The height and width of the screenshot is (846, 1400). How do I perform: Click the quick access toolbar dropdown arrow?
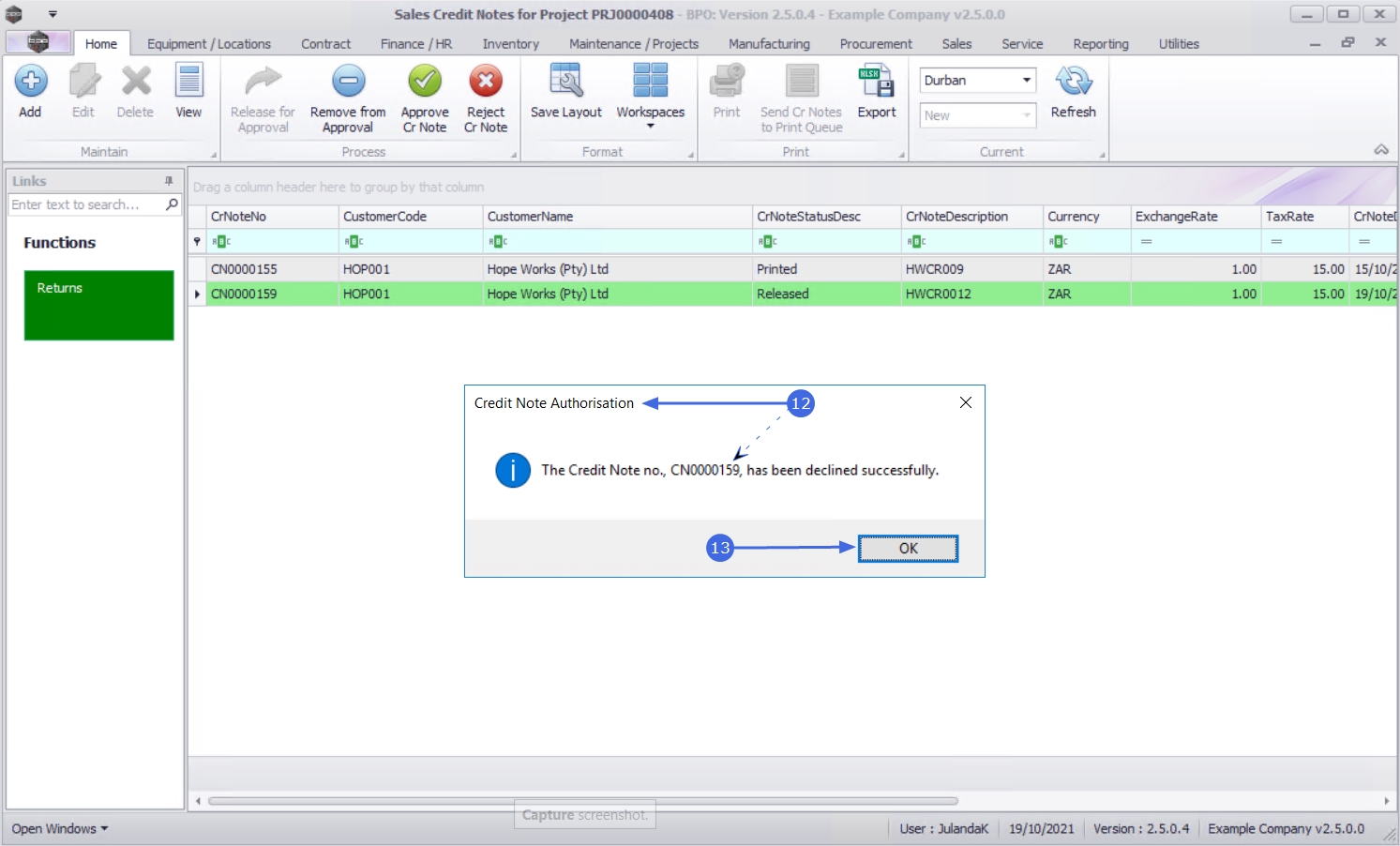(x=53, y=14)
